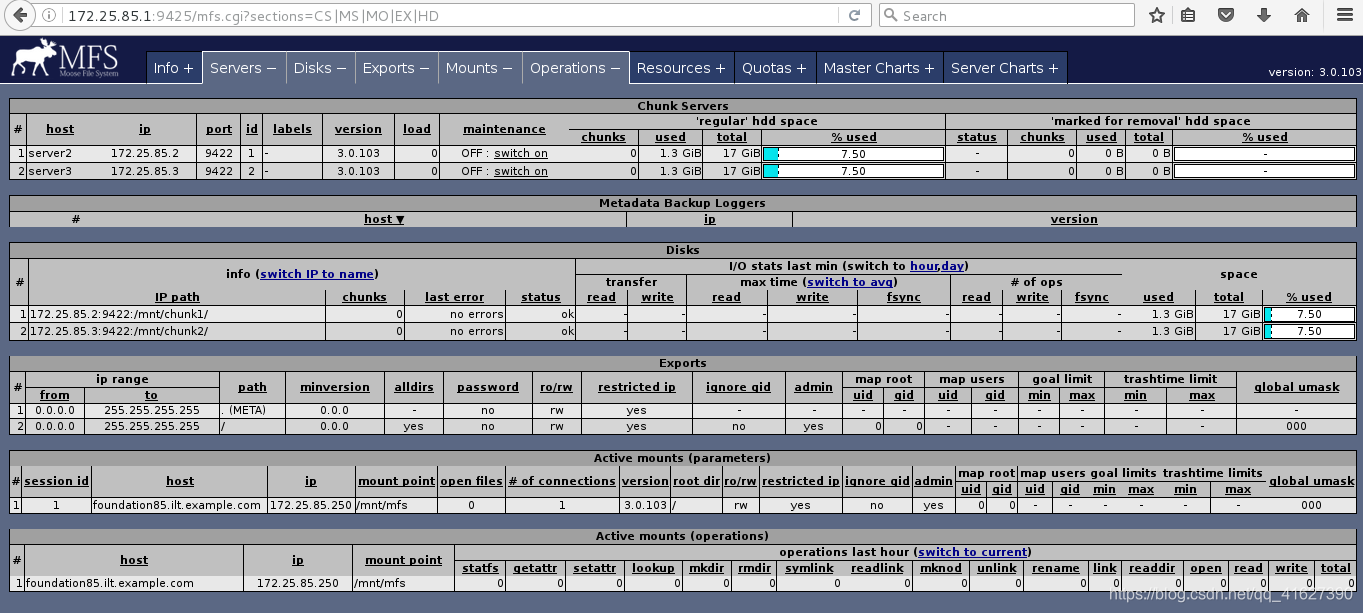Sort Active mounts by open files header

coord(471,481)
